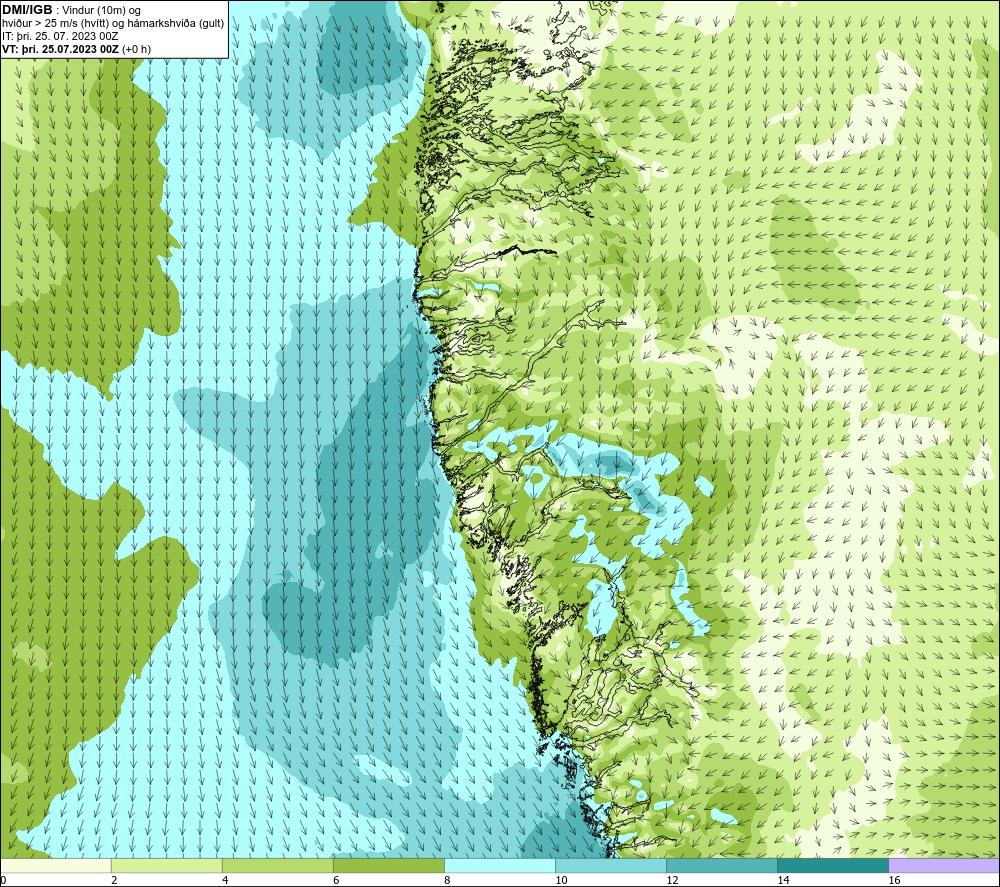Click the turquoise 10–12 m/s legend swatch
The height and width of the screenshot is (887, 1000).
611,865
